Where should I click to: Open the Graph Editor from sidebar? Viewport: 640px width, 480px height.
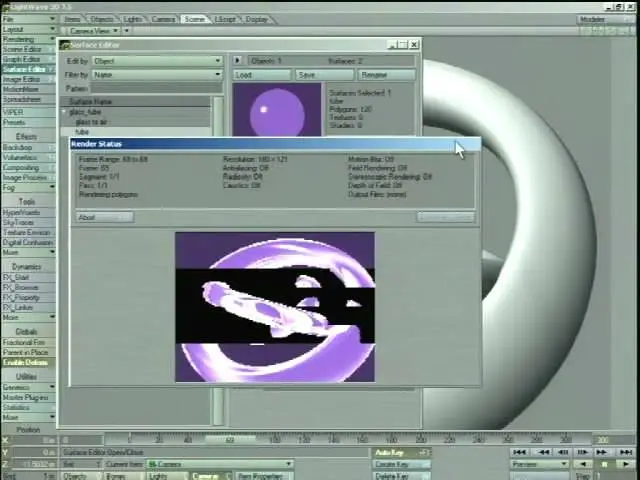coord(29,59)
